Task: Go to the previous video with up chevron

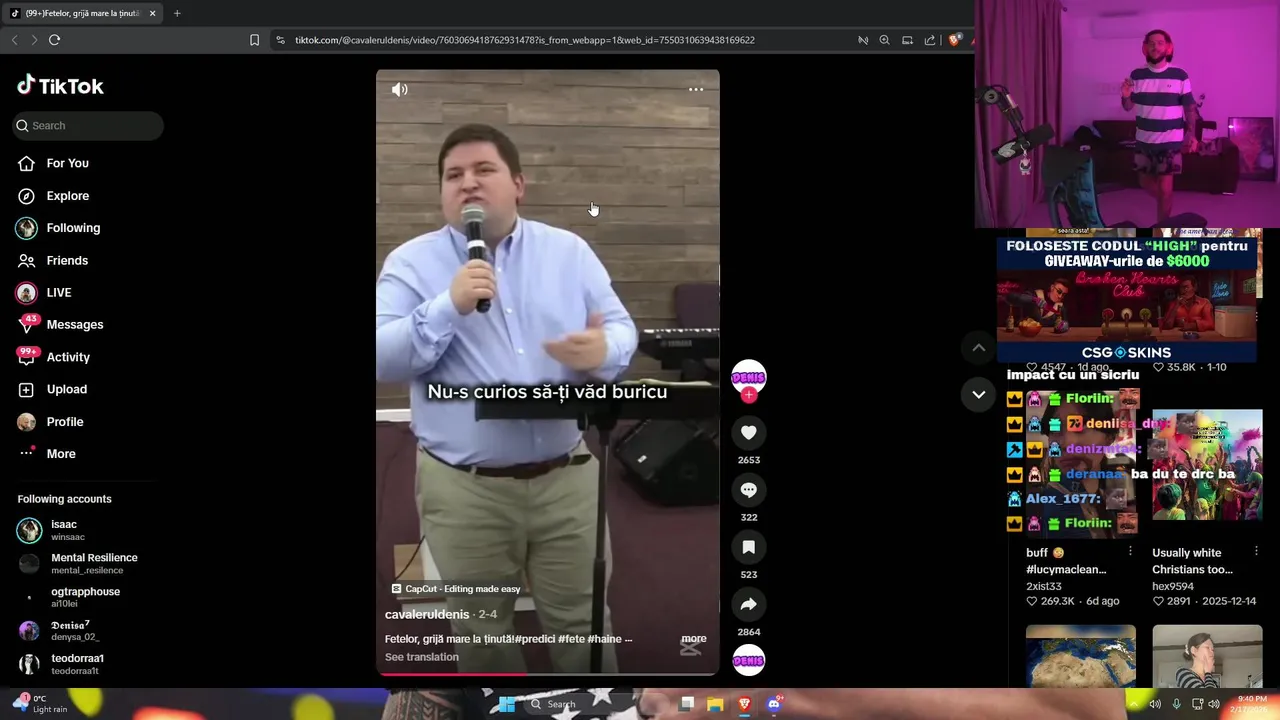Action: coord(979,348)
